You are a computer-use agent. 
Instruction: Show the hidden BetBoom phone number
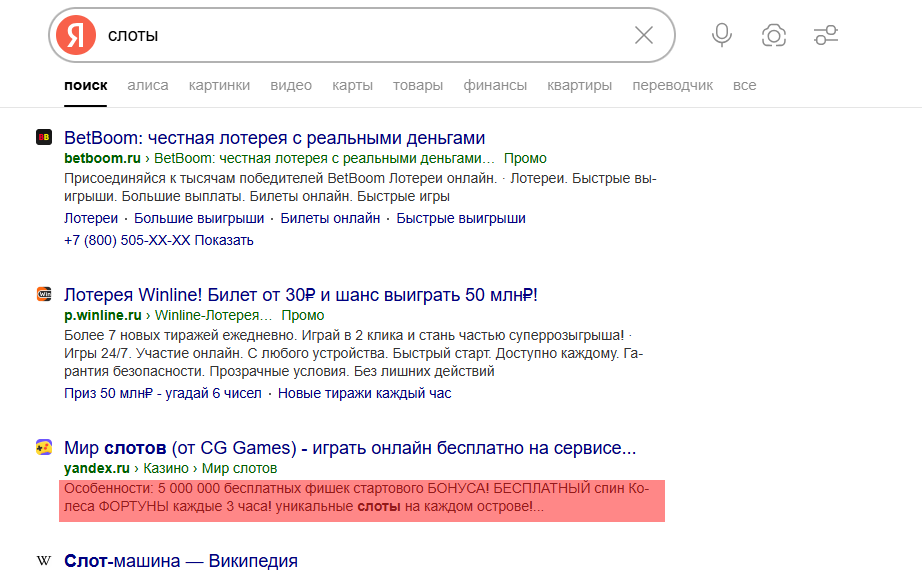coord(224,240)
